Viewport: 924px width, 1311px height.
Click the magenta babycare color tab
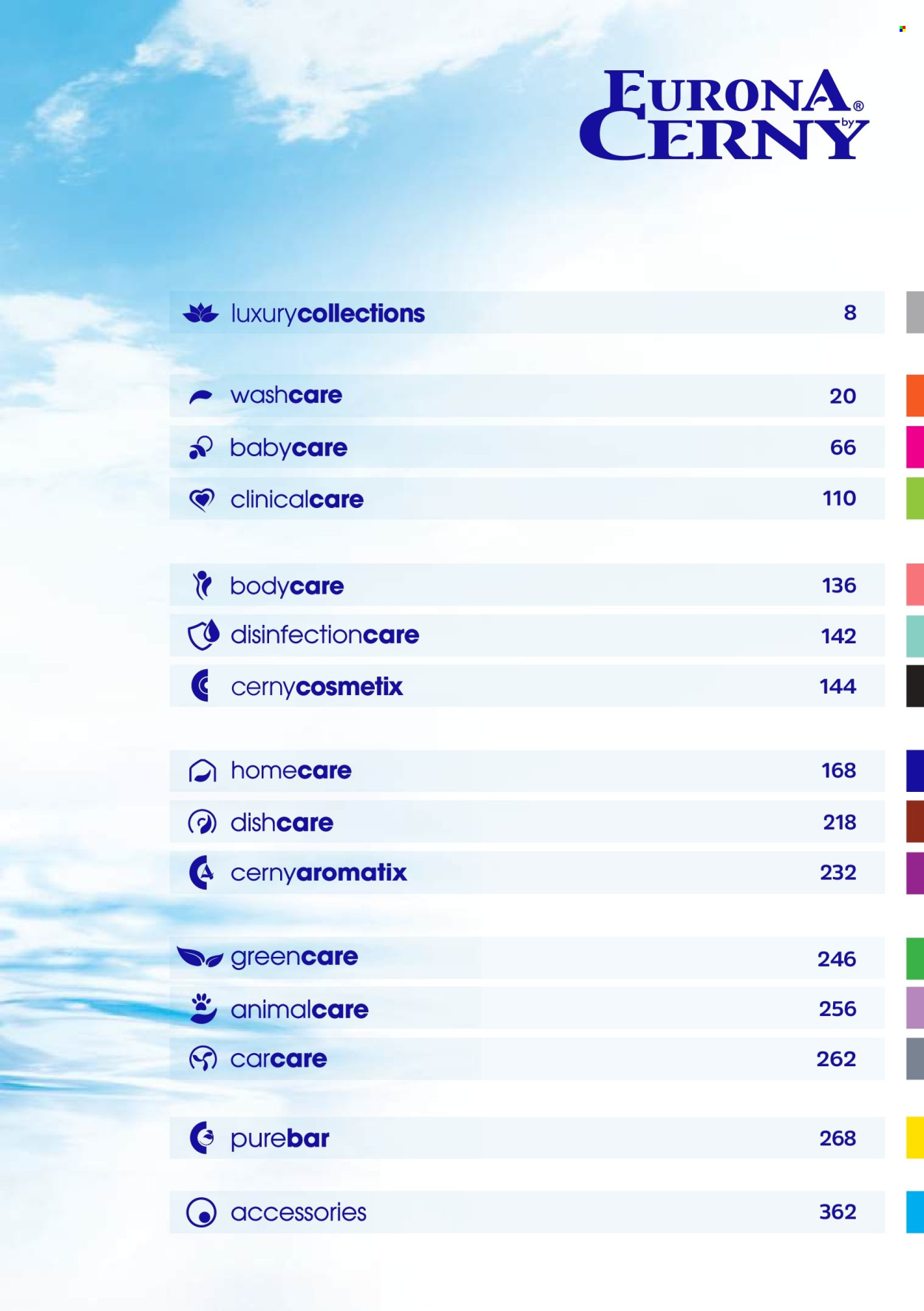pyautogui.click(x=915, y=447)
